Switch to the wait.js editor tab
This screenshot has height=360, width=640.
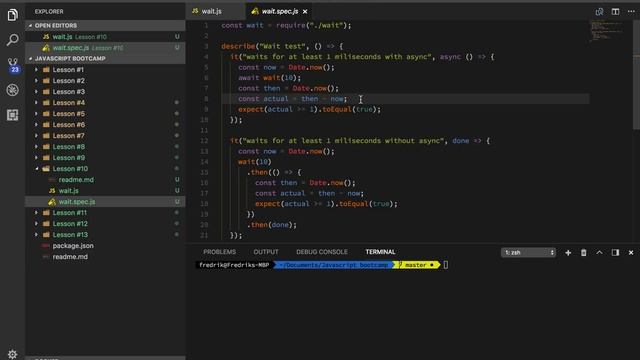click(216, 11)
